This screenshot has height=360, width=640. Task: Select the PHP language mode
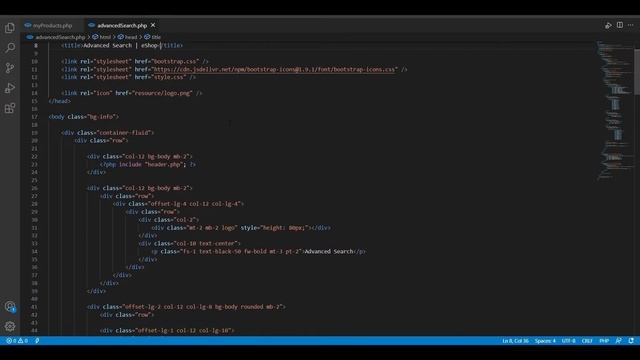click(x=604, y=341)
